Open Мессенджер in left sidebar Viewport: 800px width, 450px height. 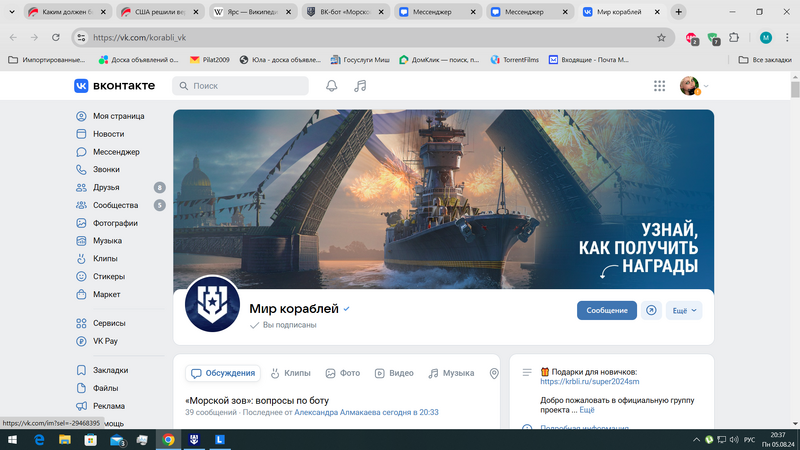pyautogui.click(x=116, y=152)
